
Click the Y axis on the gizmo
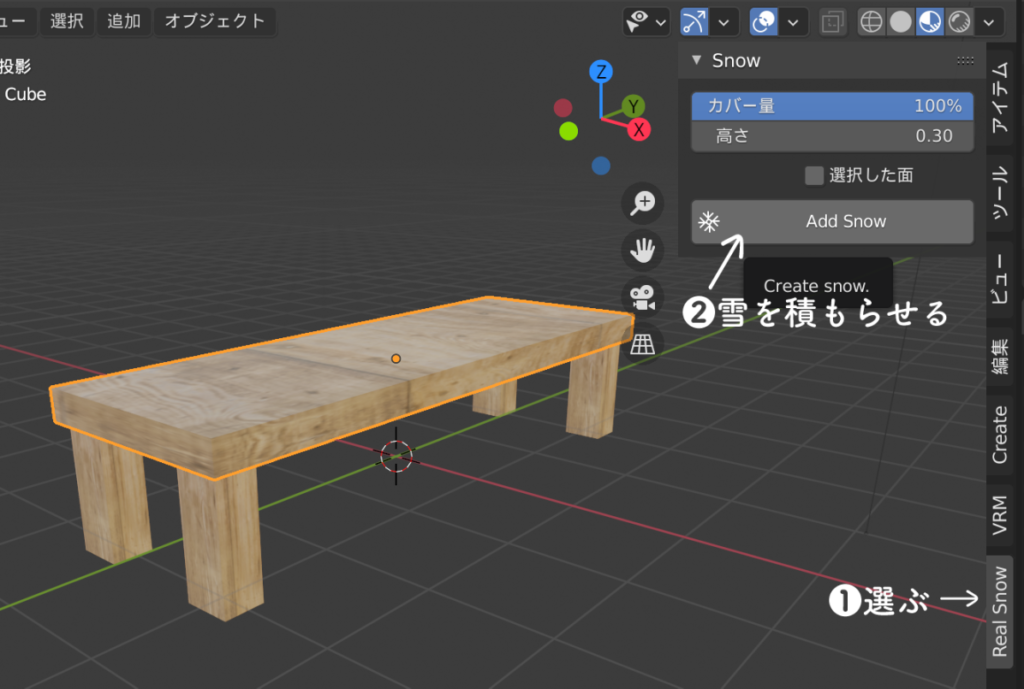click(633, 106)
